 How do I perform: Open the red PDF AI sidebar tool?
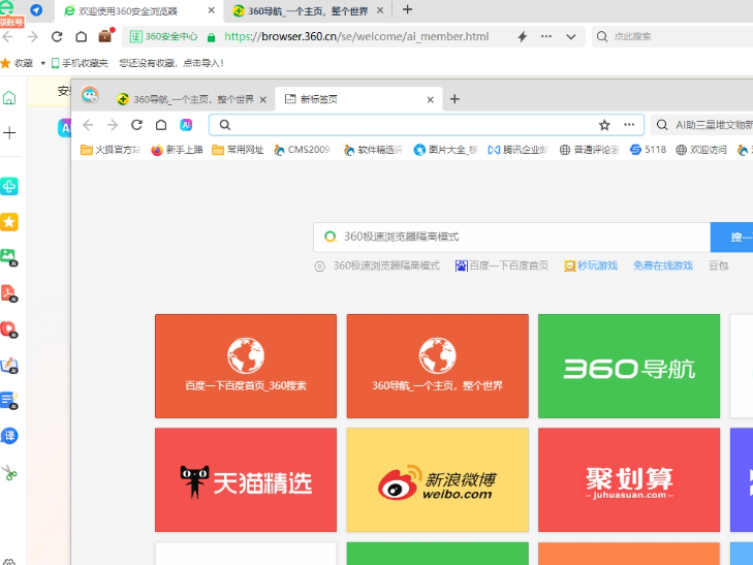coord(9,293)
